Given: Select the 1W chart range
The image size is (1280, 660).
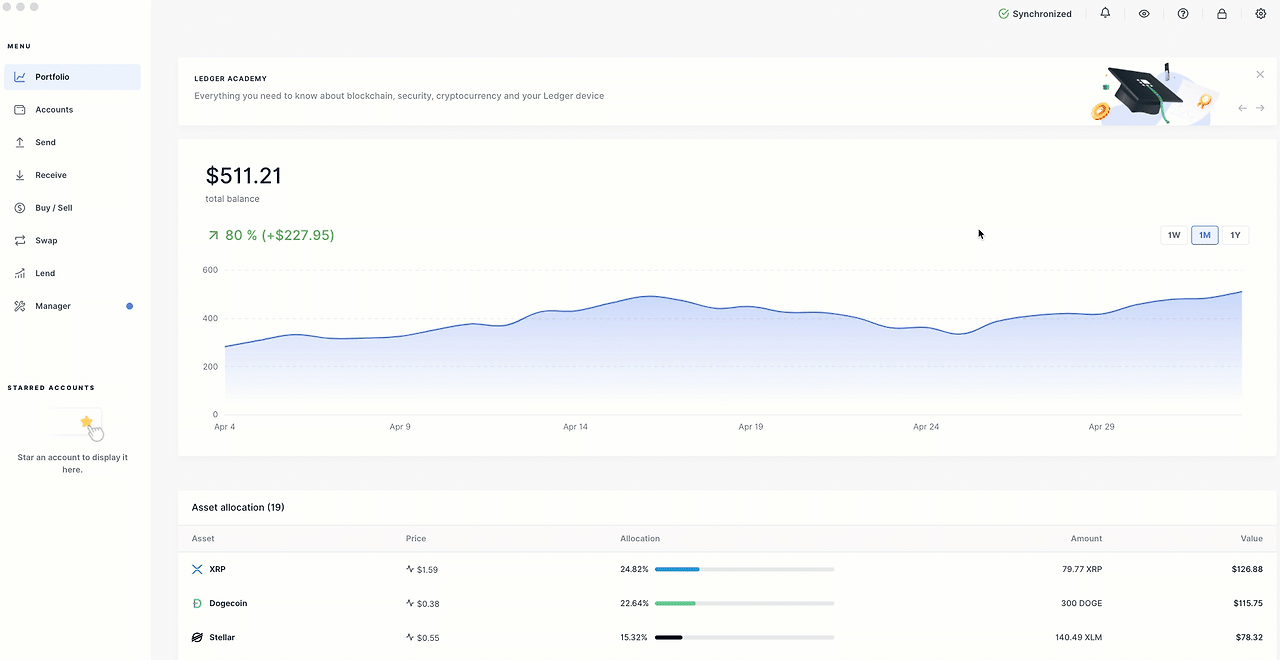Looking at the screenshot, I should pyautogui.click(x=1174, y=235).
